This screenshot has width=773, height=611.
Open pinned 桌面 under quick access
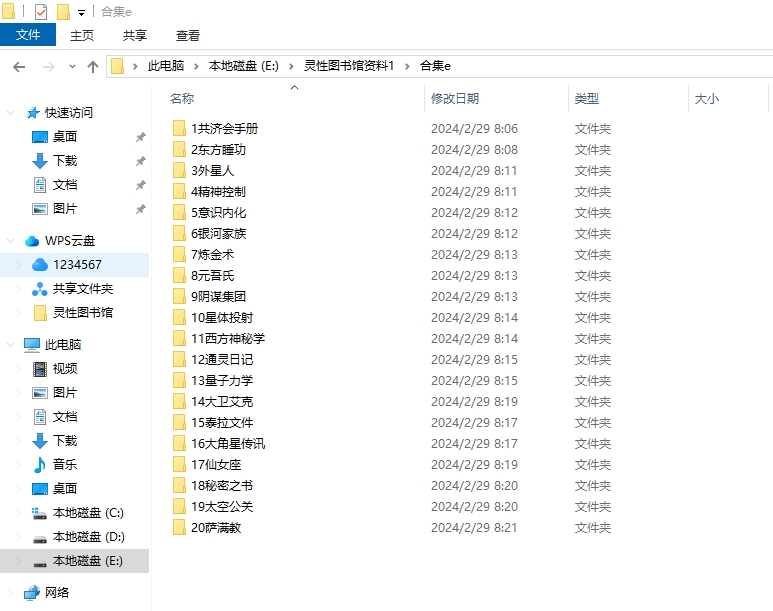pos(65,137)
